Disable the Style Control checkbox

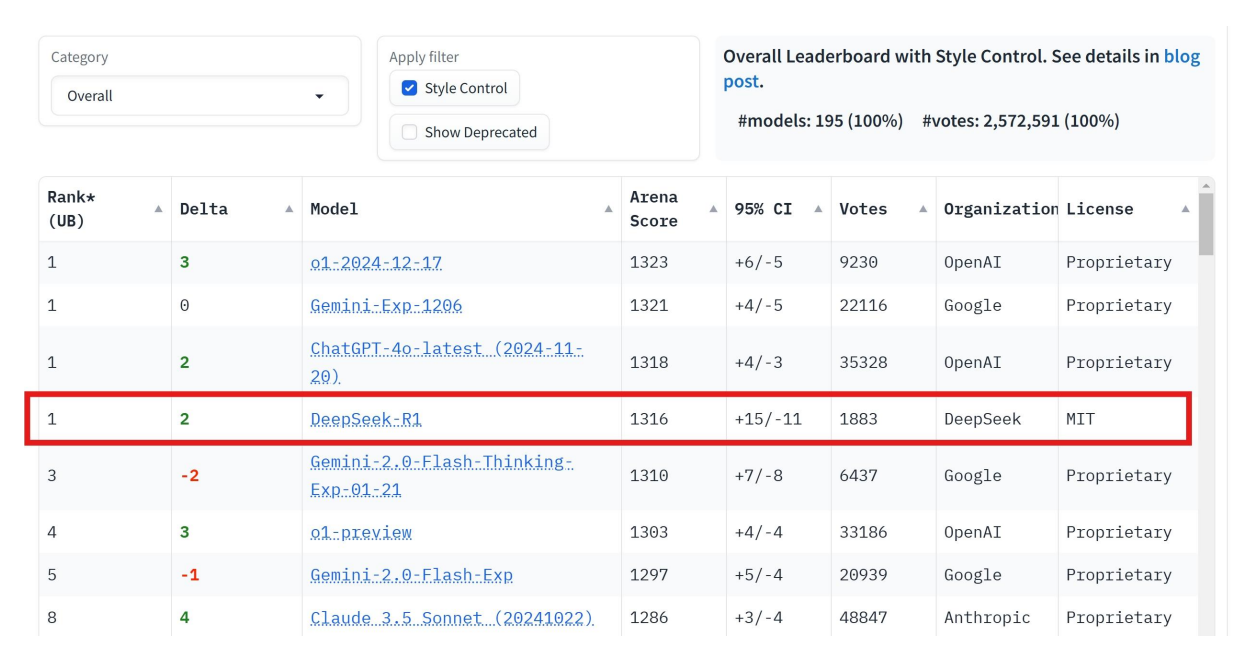(409, 88)
